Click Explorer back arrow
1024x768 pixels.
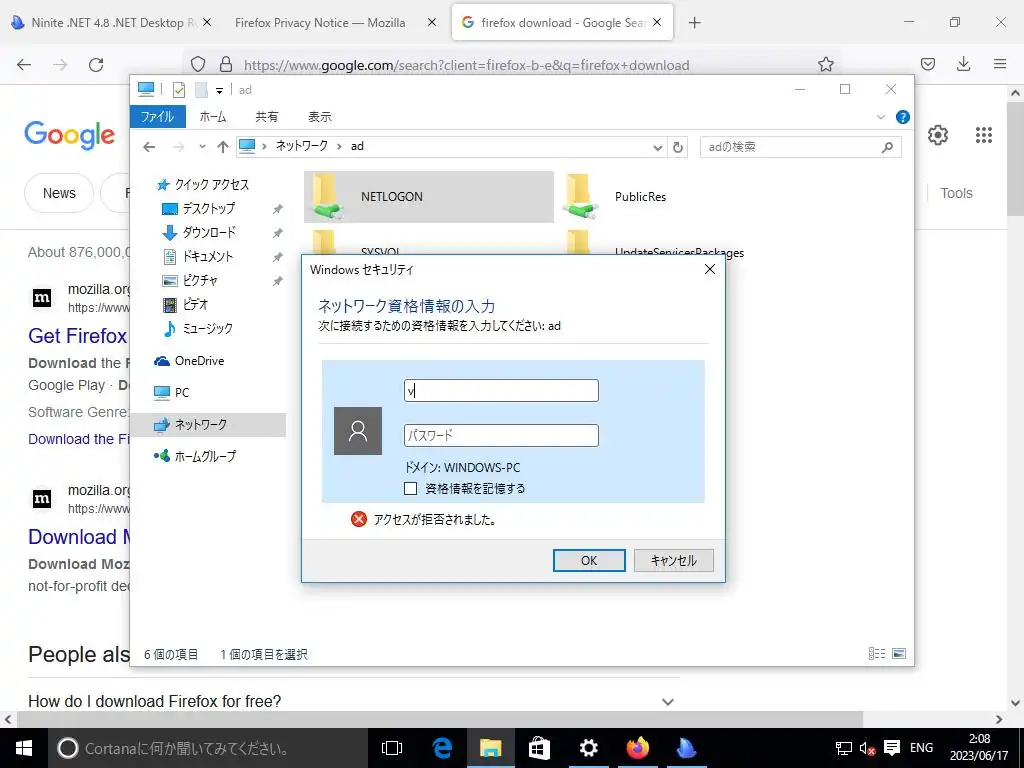coord(149,147)
